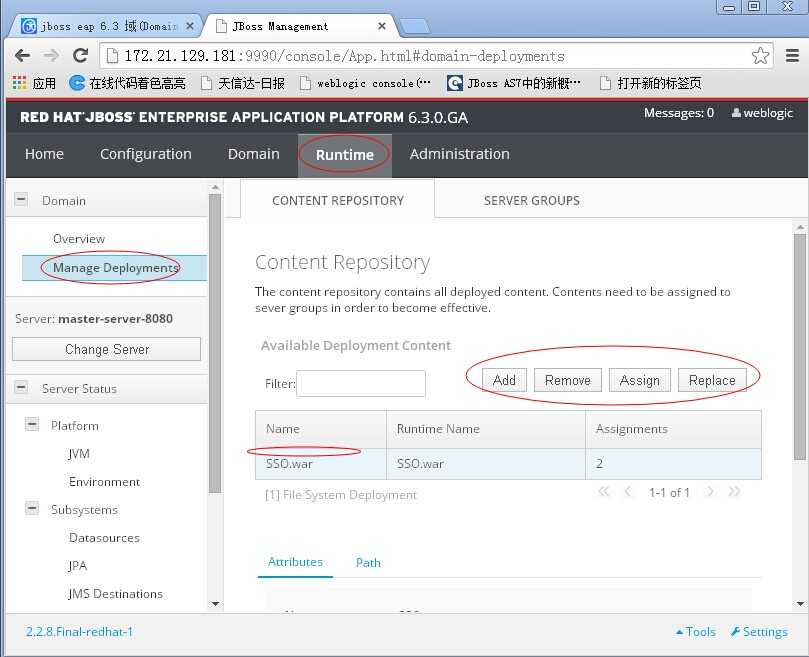
Task: Switch to the Path tab
Action: [x=368, y=563]
